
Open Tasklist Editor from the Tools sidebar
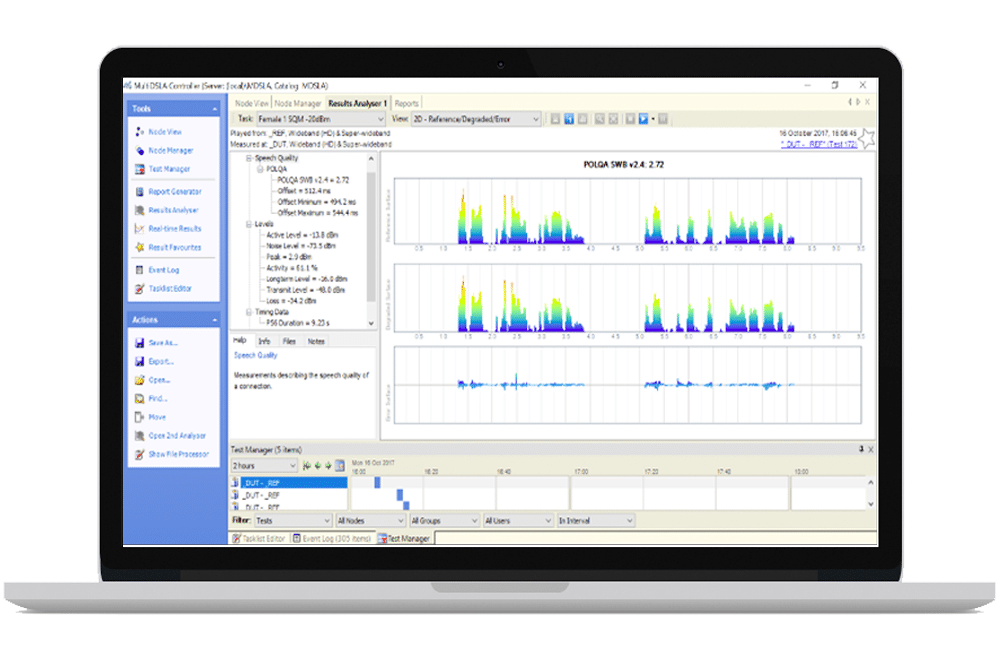(x=170, y=288)
